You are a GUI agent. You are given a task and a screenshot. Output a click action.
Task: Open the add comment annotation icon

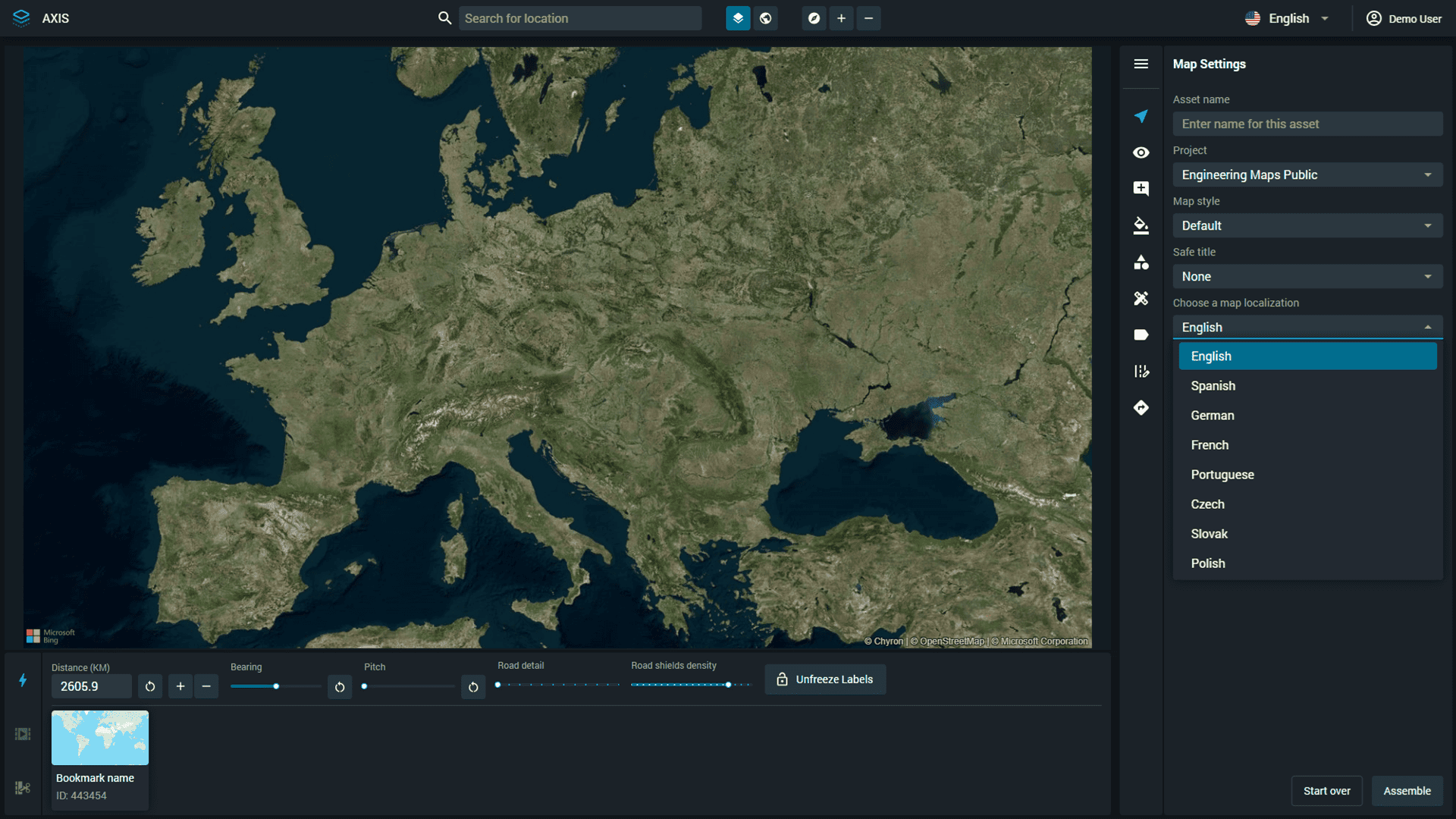click(1141, 188)
